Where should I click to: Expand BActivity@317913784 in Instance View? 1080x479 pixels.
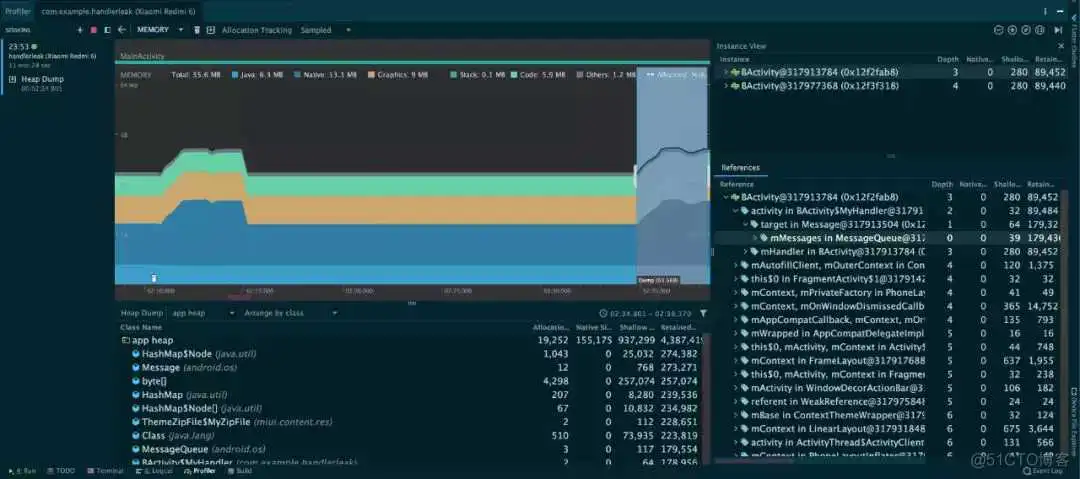(x=725, y=72)
